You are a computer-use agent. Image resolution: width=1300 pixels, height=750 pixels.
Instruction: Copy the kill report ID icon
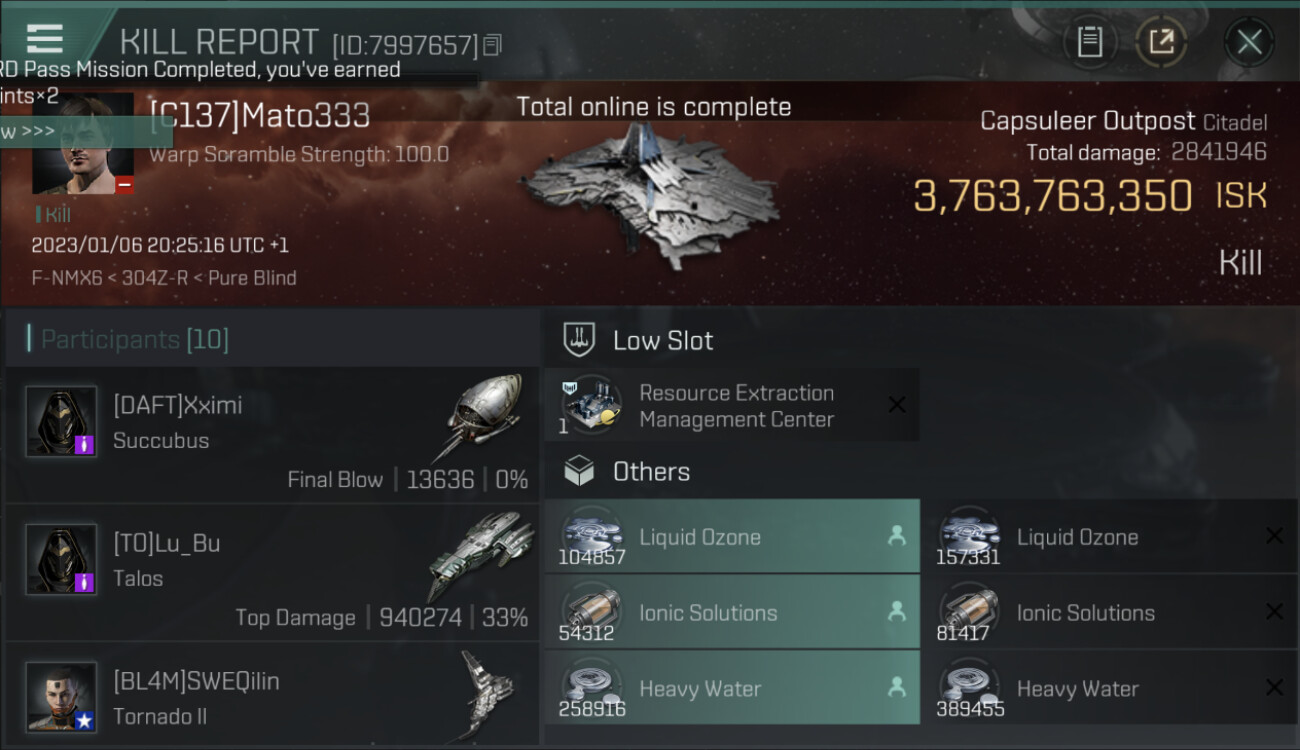tap(492, 45)
